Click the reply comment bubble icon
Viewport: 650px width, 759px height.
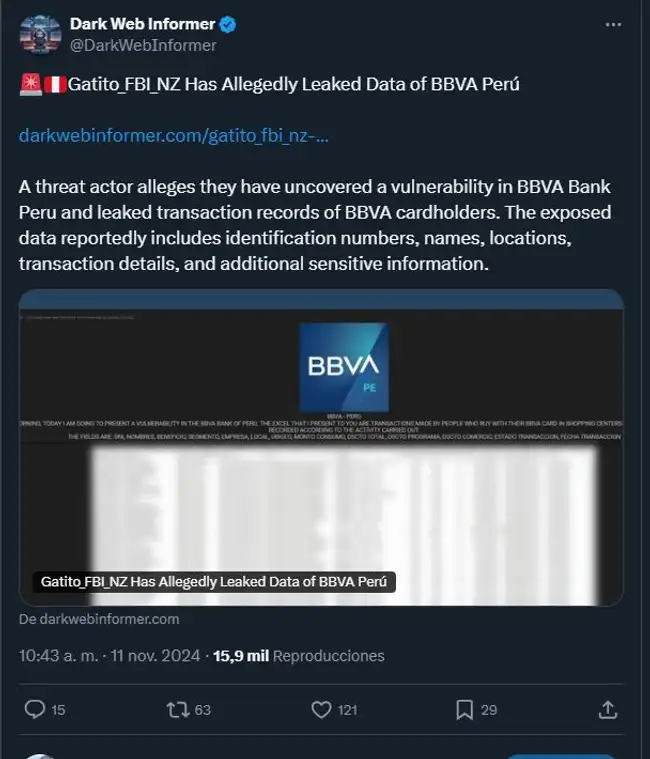point(34,710)
